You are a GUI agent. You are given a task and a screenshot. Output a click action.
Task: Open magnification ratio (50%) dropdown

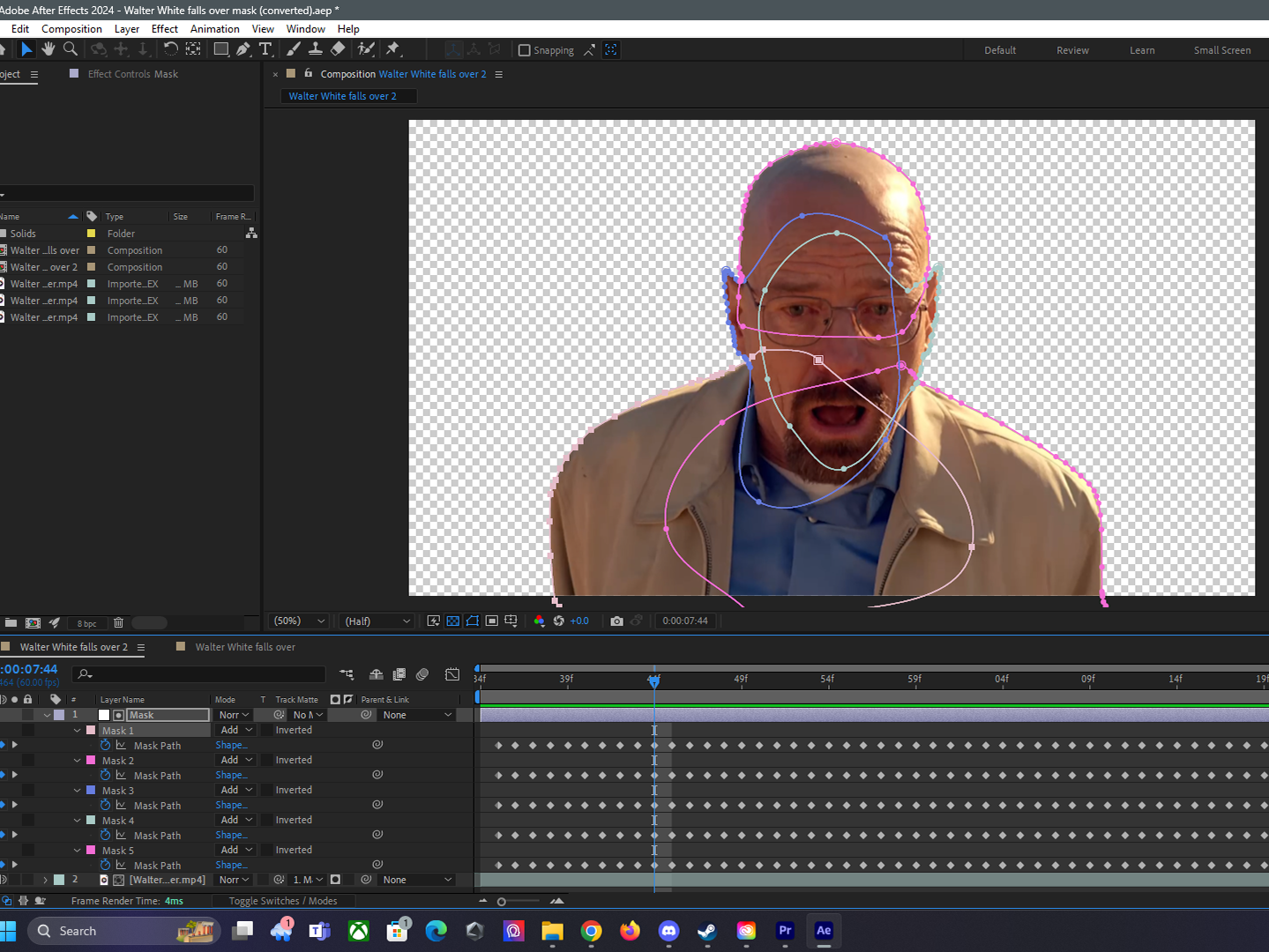point(299,621)
